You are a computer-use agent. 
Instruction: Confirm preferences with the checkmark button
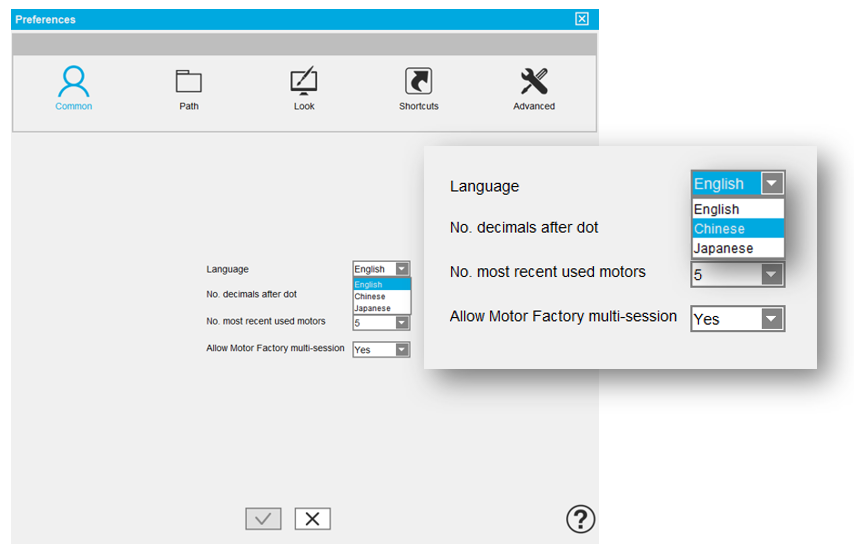tap(263, 518)
